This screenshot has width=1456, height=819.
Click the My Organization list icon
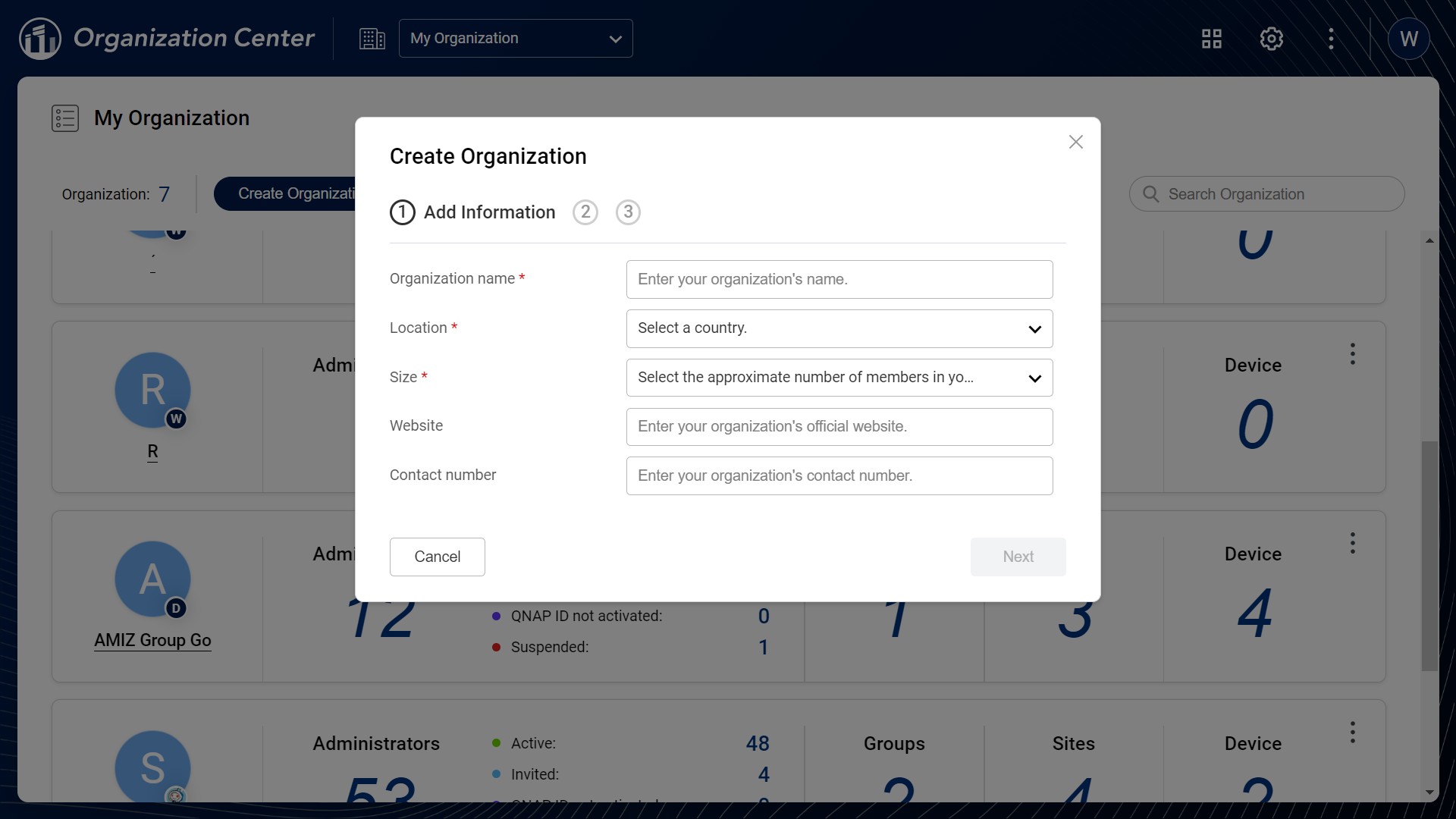(65, 118)
